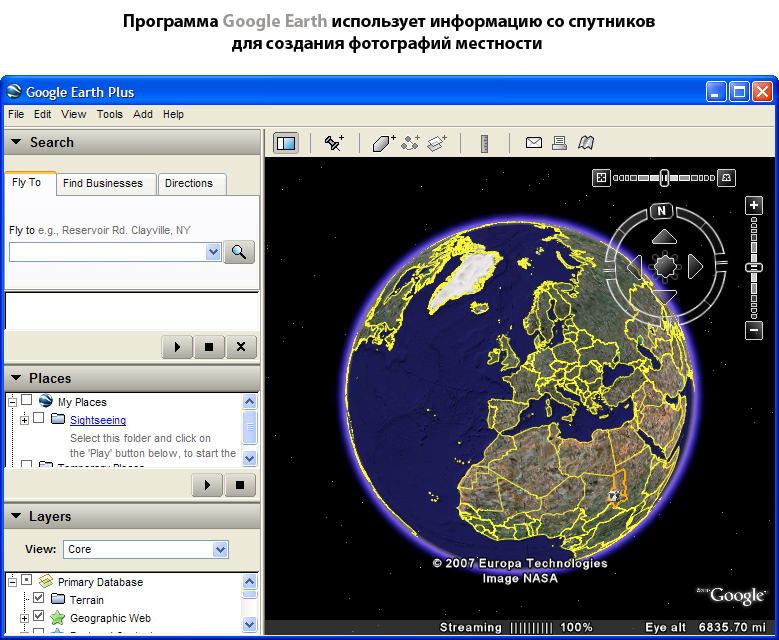Select the My Places tree item
The width and height of the screenshot is (779, 640).
coord(82,402)
